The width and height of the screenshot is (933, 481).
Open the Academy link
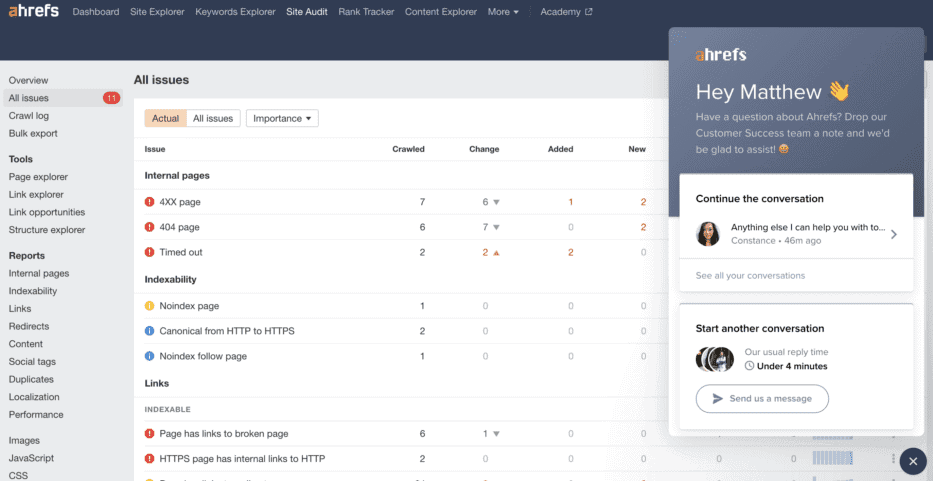pyautogui.click(x=566, y=12)
